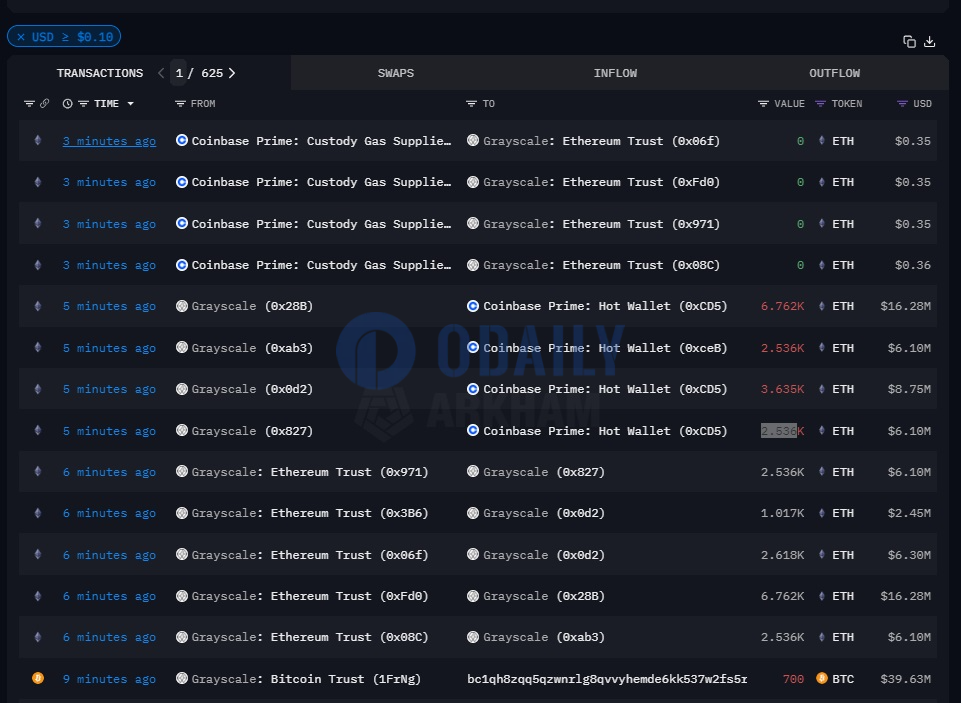
Task: Switch to the INFLOW tab
Action: click(x=615, y=73)
